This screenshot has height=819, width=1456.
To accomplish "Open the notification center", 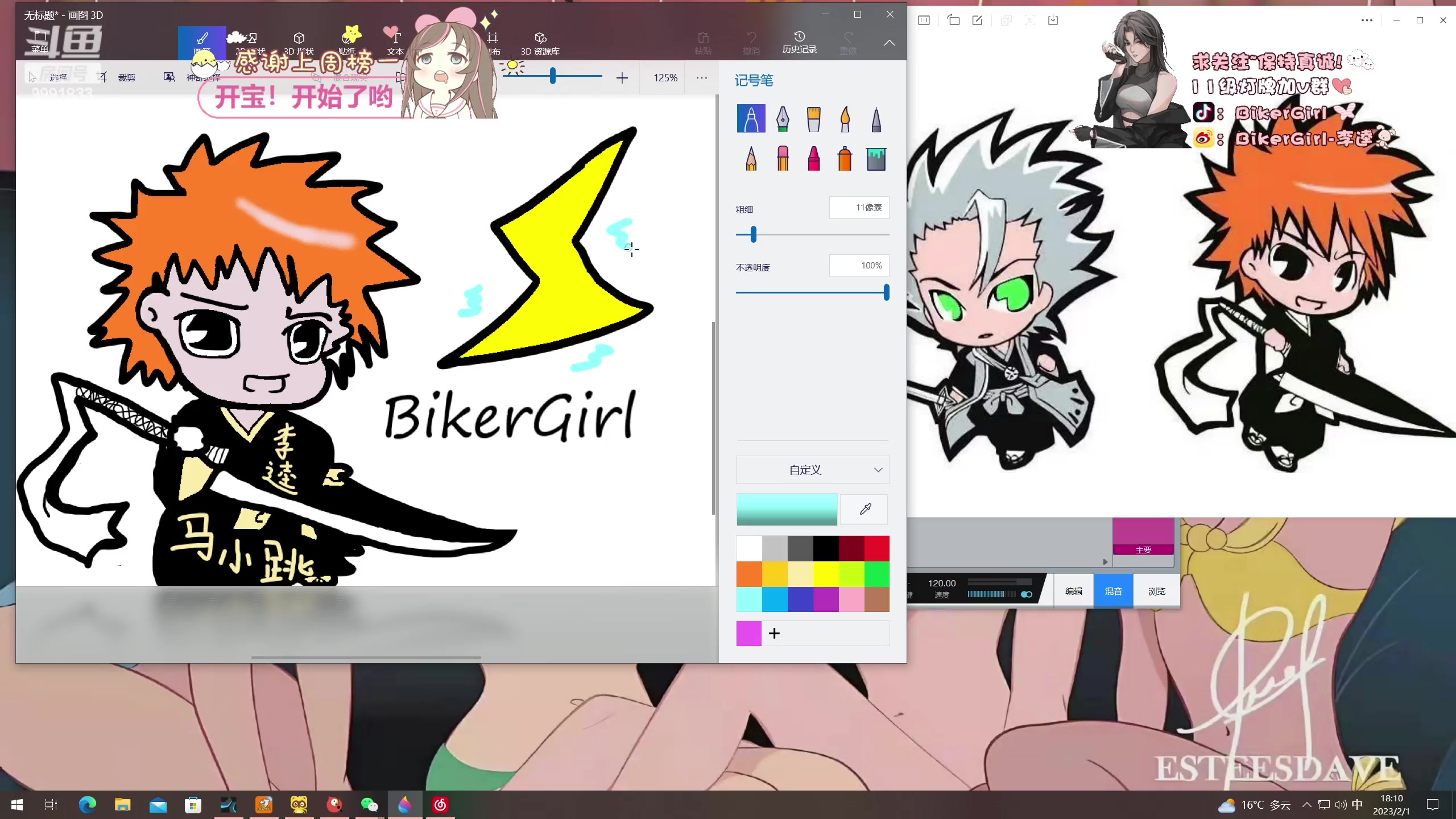I will coord(1433,805).
